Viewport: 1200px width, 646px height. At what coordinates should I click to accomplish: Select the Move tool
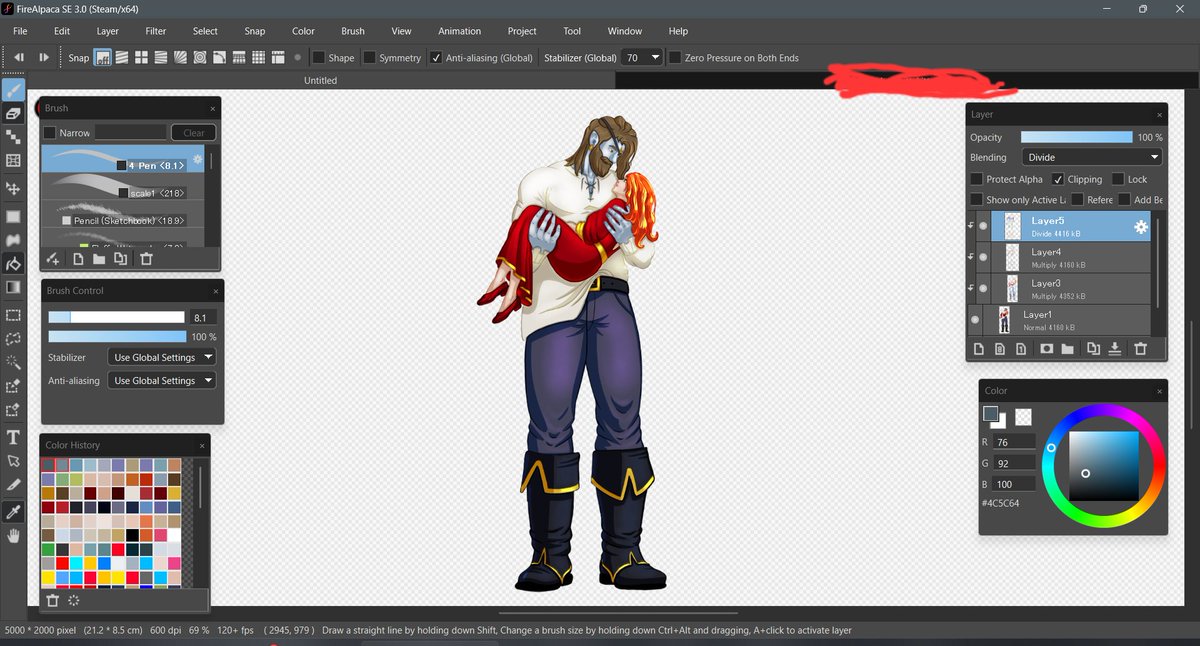coord(13,188)
